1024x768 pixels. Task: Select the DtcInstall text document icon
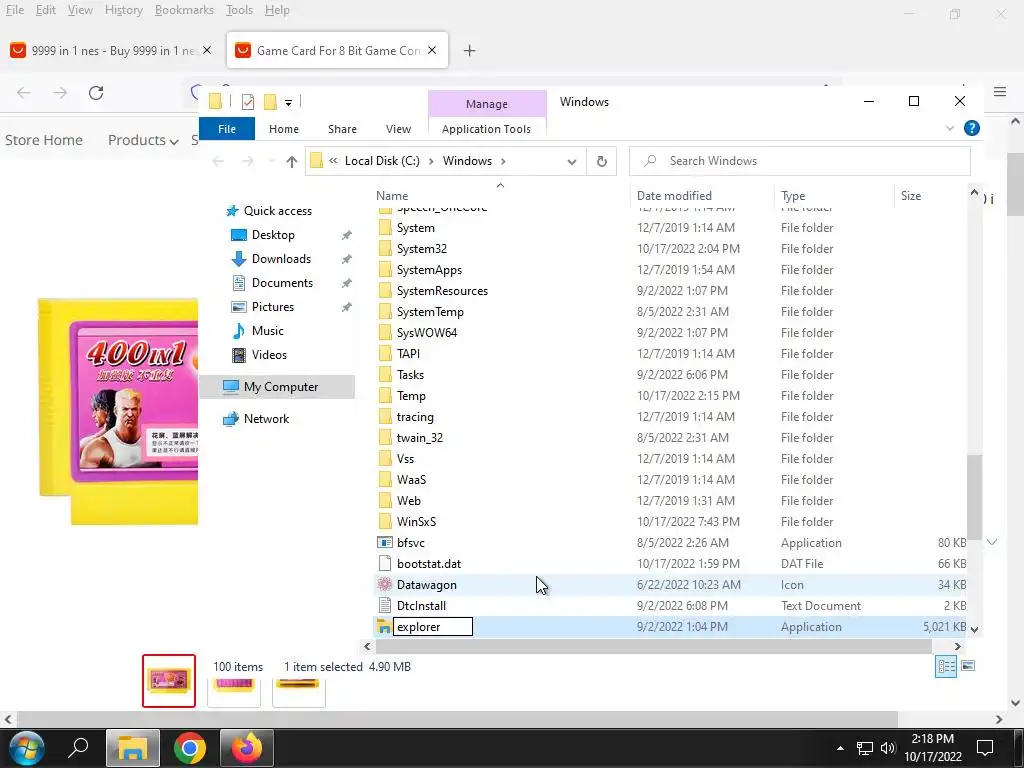click(x=385, y=605)
